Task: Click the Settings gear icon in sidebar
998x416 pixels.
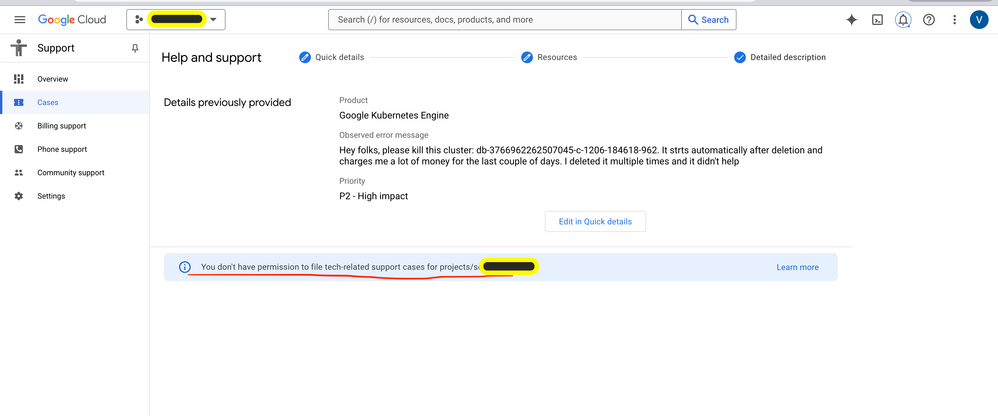Action: [18, 197]
